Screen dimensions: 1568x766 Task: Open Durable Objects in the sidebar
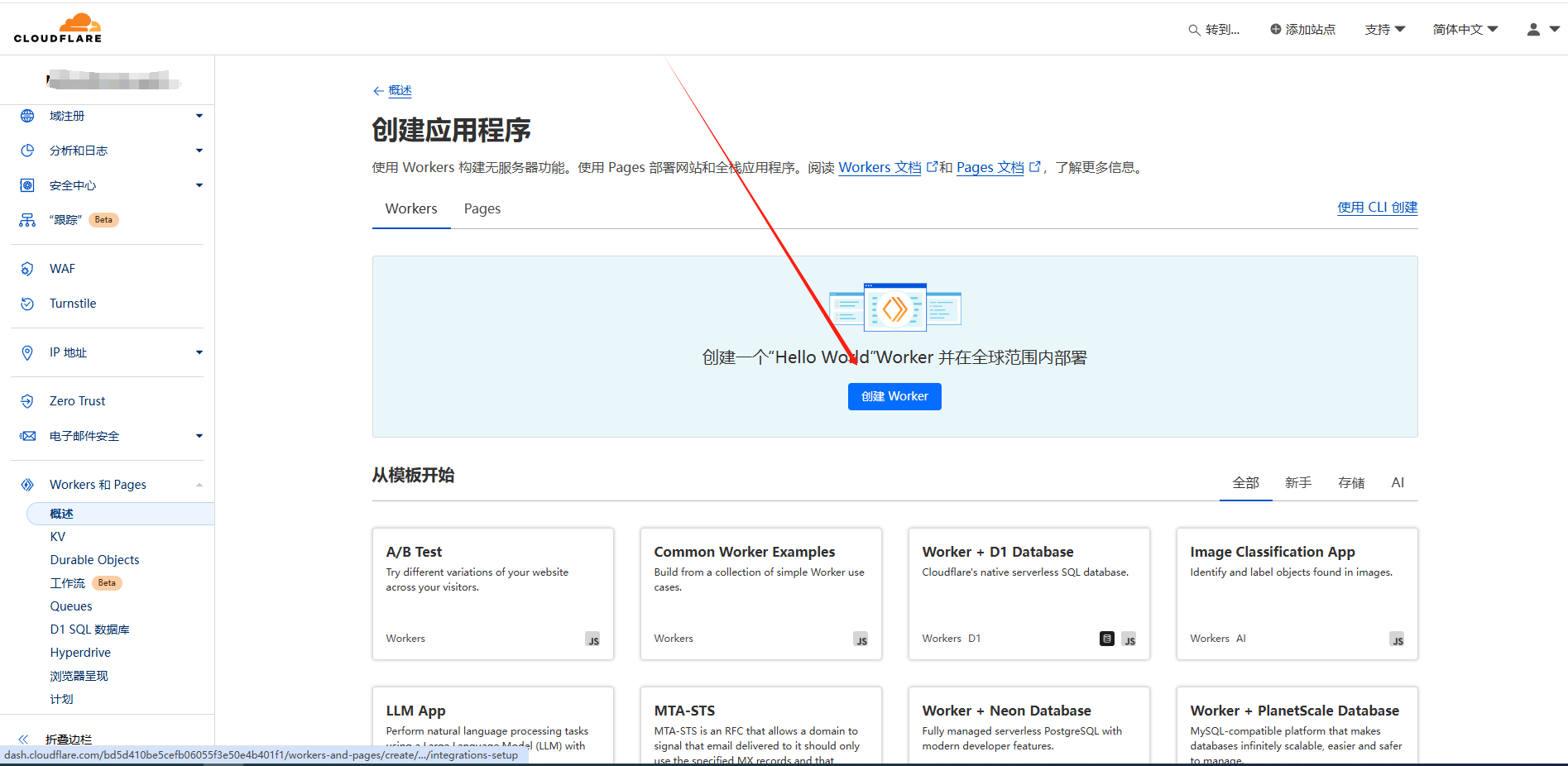click(95, 560)
